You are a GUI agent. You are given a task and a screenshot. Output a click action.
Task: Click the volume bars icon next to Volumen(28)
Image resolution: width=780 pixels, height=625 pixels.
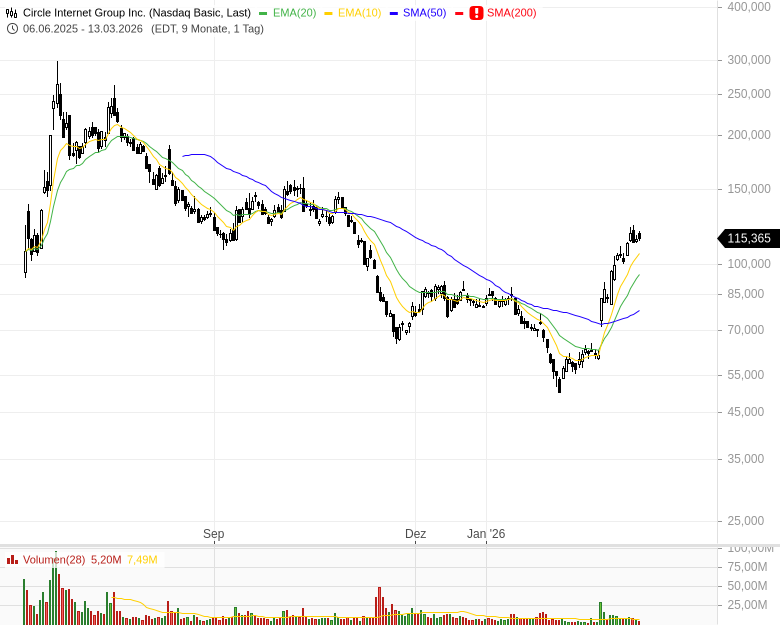pyautogui.click(x=12, y=560)
